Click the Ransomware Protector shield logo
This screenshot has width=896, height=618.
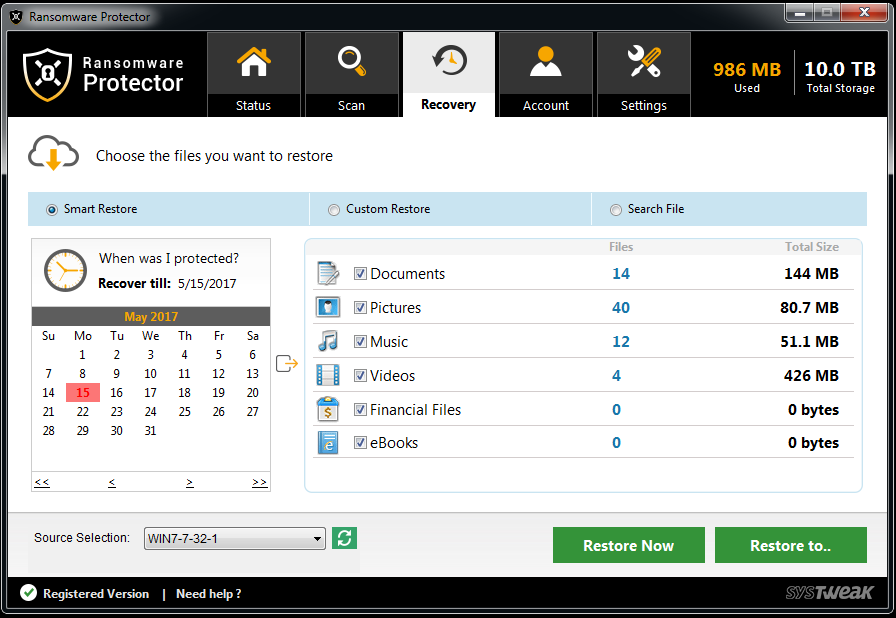(x=47, y=75)
